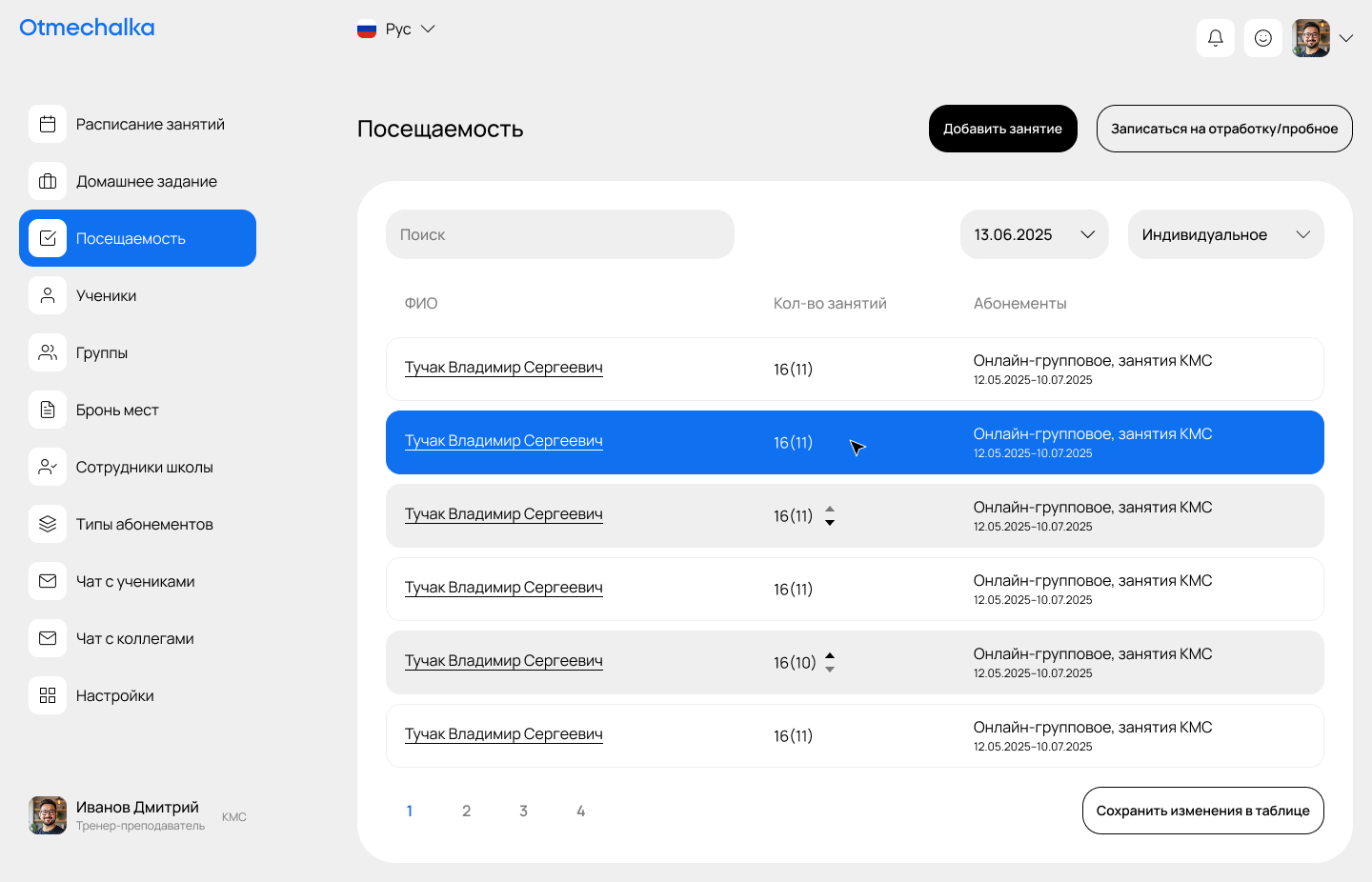Image resolution: width=1372 pixels, height=882 pixels.
Task: Click the 16(11) count in the highlighted blue row
Action: pos(793,443)
